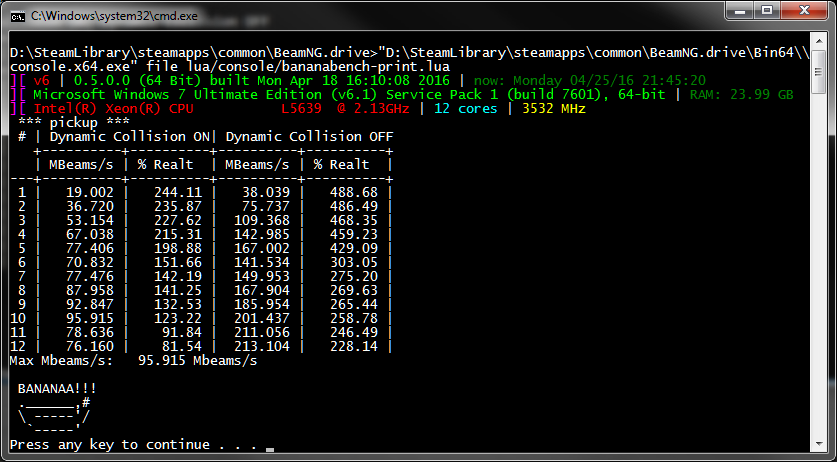Click the *** pickup *** heading
837x462 pixels.
coord(74,122)
